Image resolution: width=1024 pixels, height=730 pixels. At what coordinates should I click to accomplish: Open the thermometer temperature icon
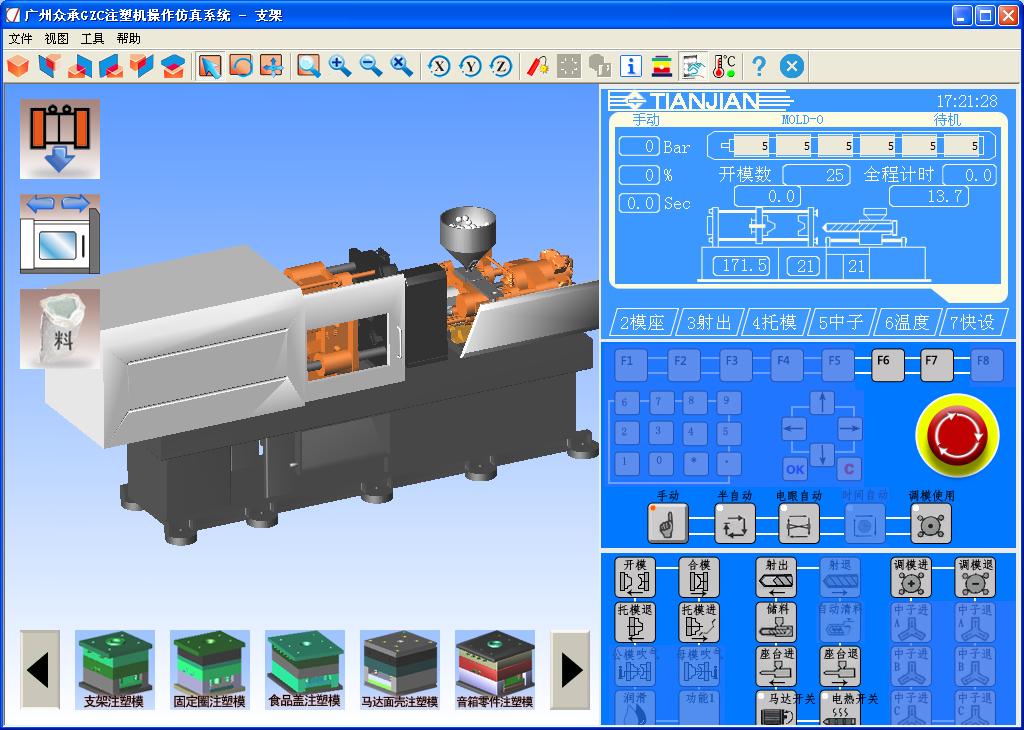(x=724, y=66)
